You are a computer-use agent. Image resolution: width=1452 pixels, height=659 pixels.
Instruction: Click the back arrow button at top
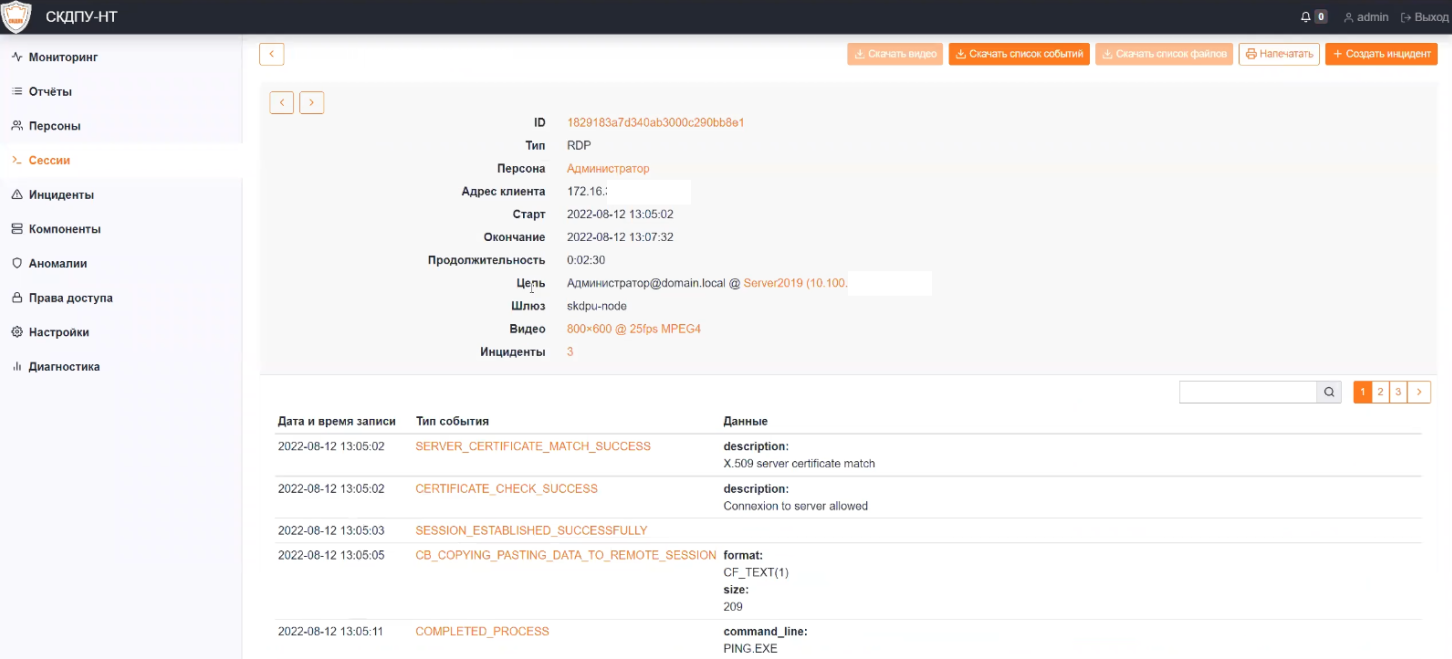click(272, 54)
